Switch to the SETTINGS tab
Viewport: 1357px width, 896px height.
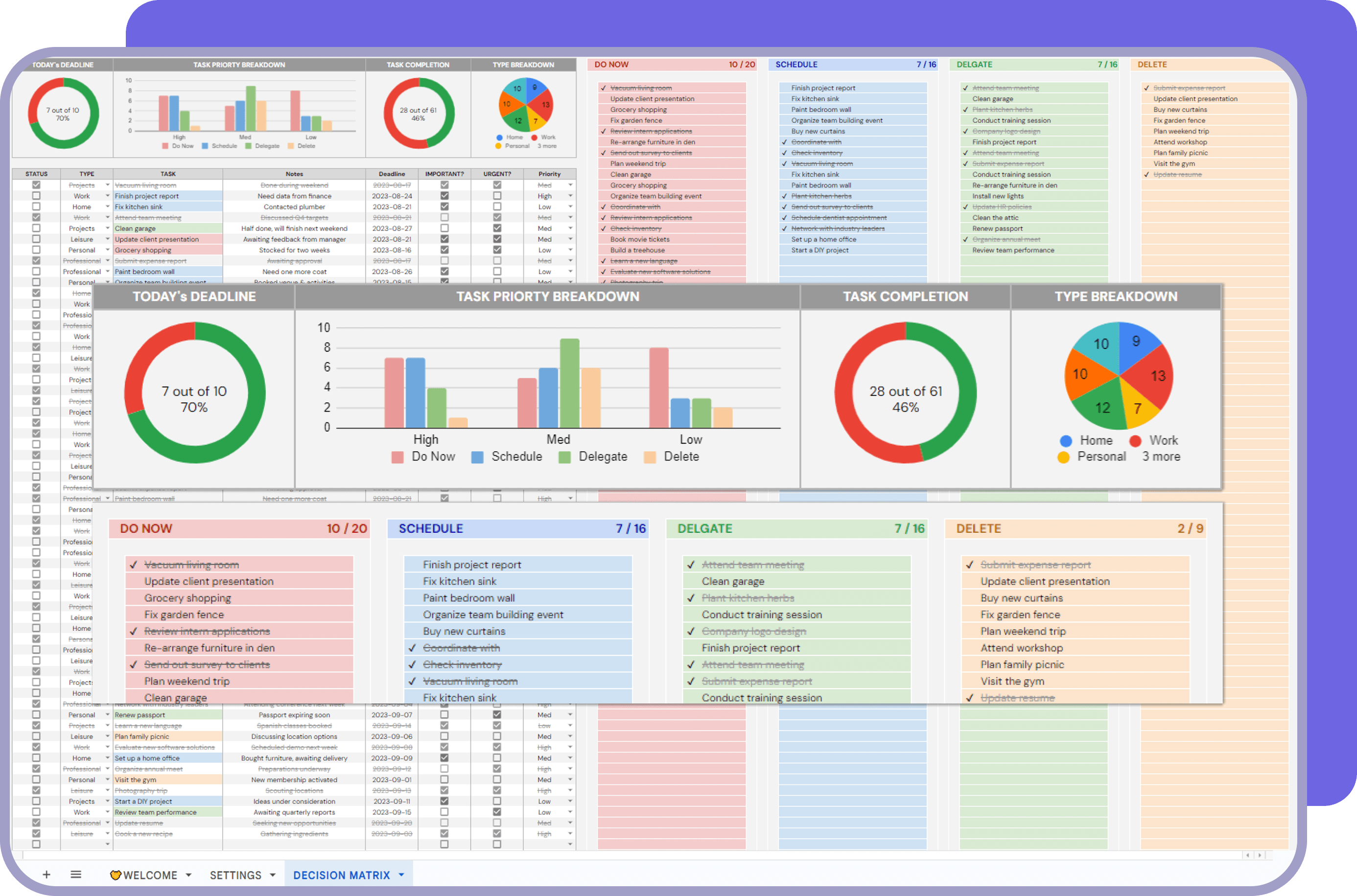point(235,874)
